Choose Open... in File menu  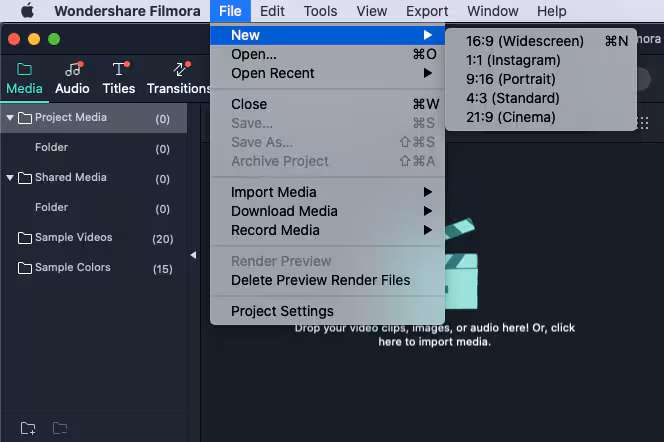click(327, 54)
